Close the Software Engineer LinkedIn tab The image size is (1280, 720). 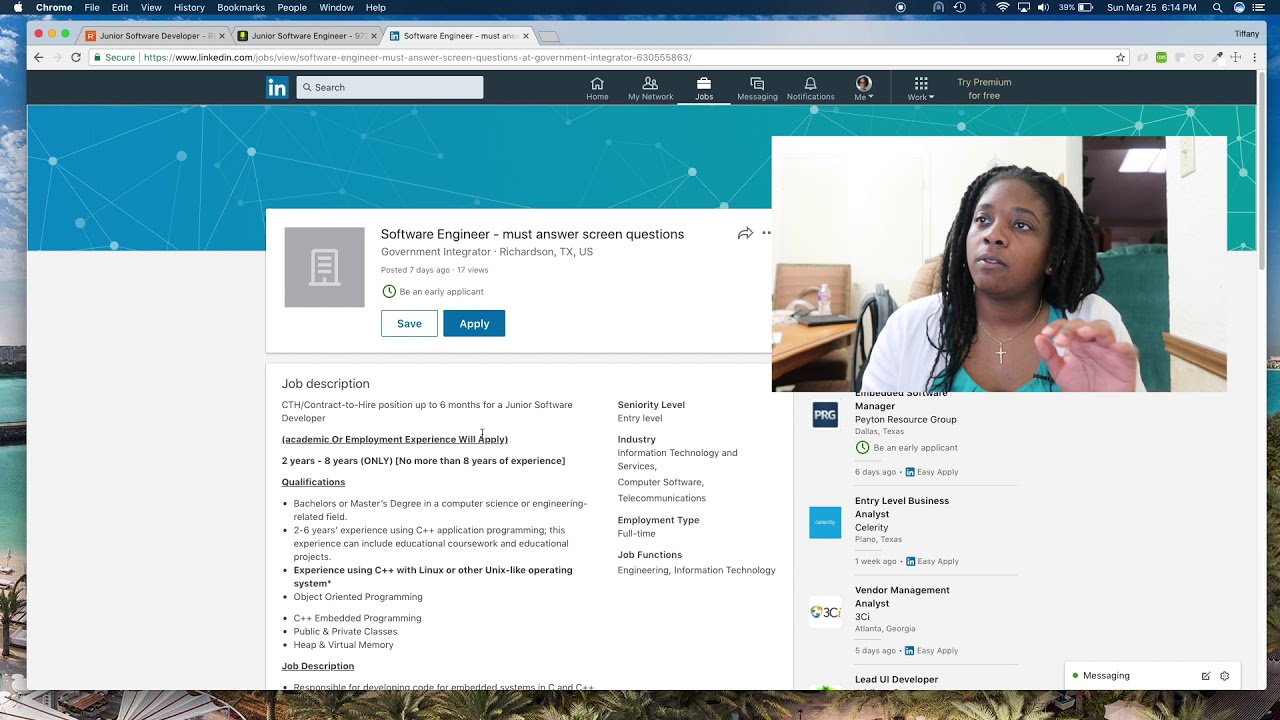click(525, 36)
